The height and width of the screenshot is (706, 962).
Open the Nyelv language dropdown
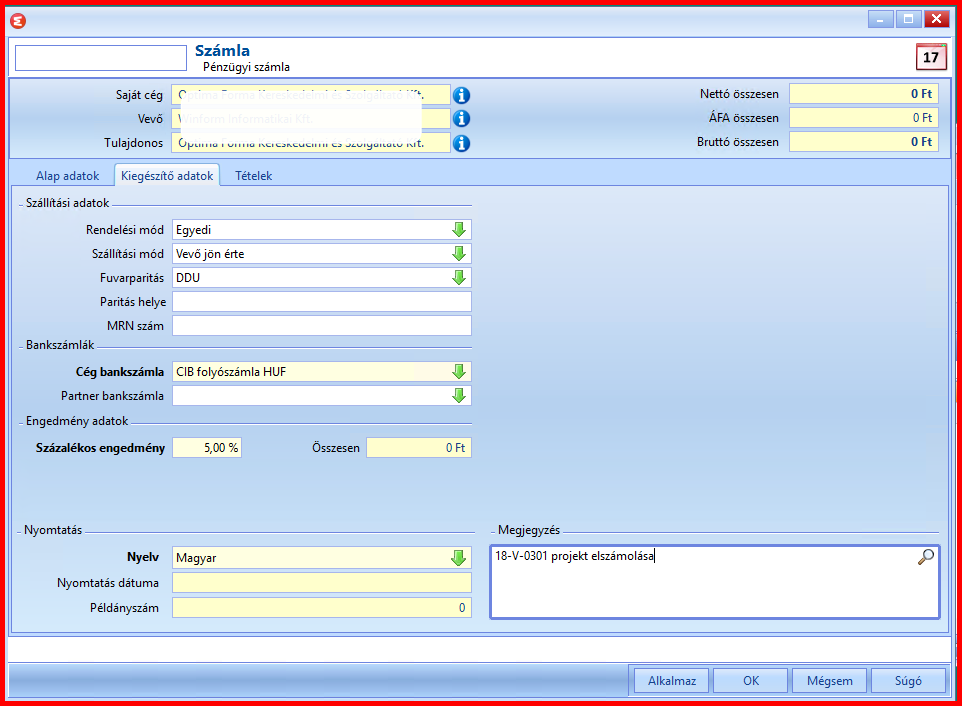458,558
